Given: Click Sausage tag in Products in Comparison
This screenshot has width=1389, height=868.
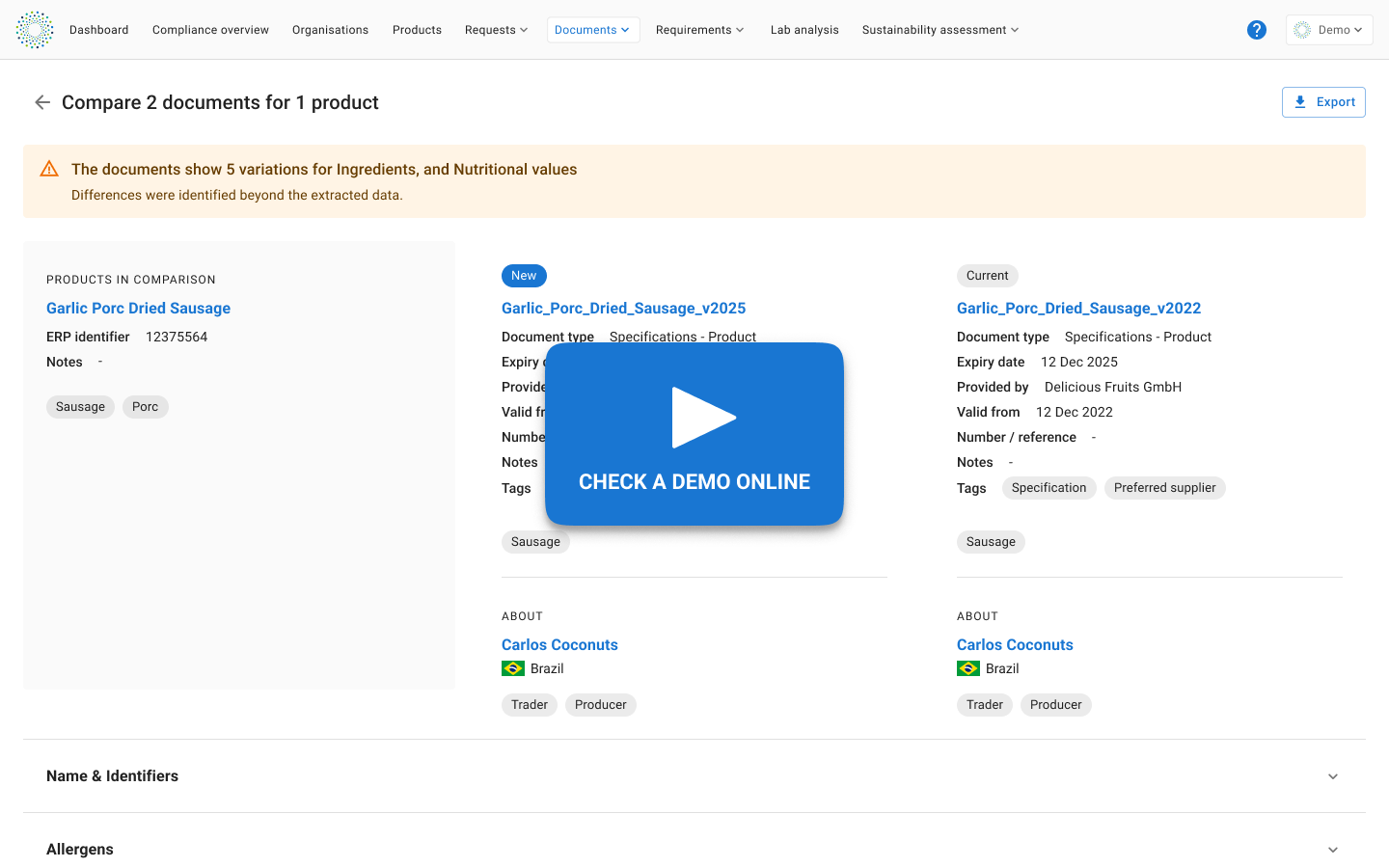Looking at the screenshot, I should point(80,407).
